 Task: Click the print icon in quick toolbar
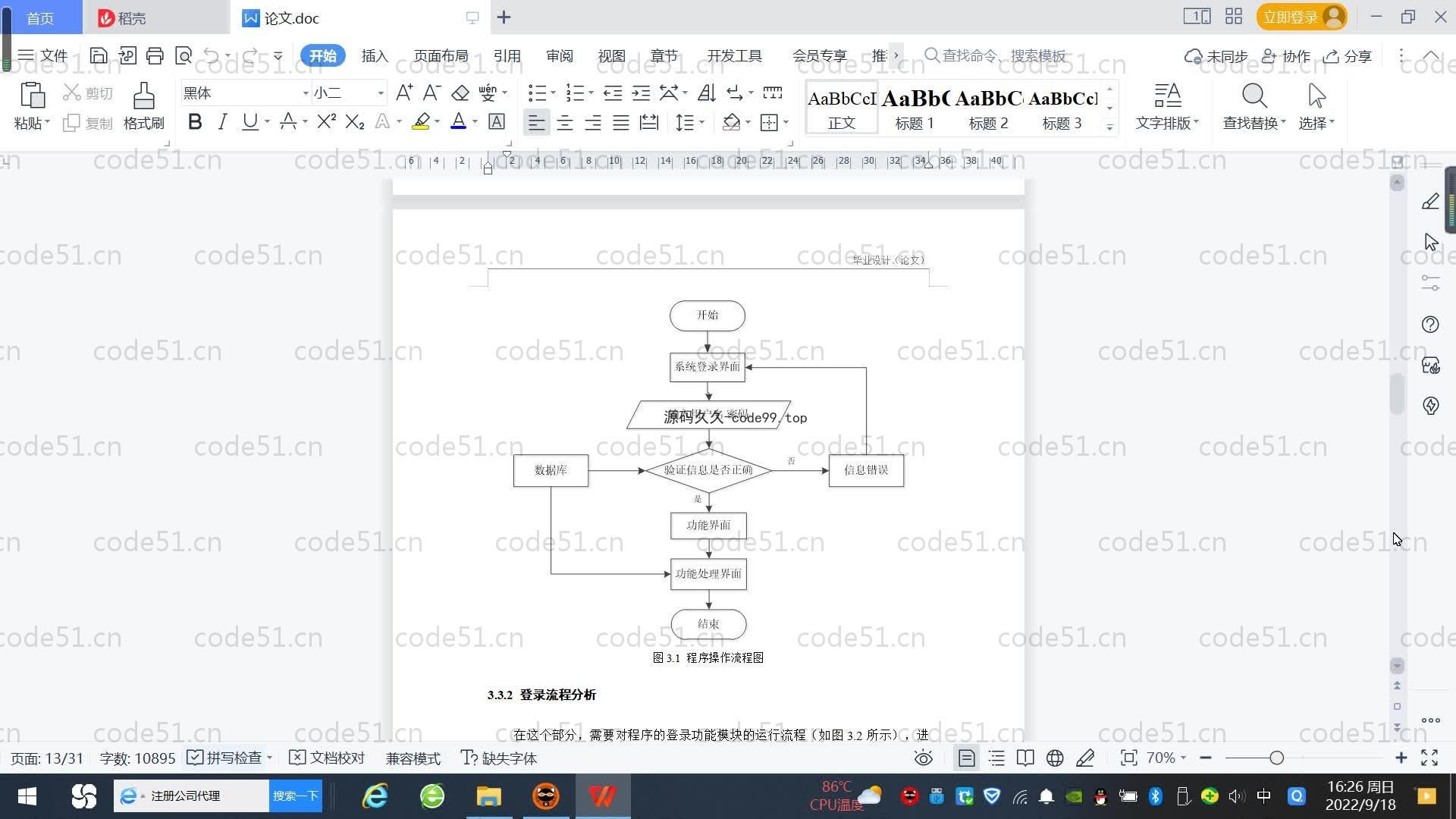pos(155,55)
